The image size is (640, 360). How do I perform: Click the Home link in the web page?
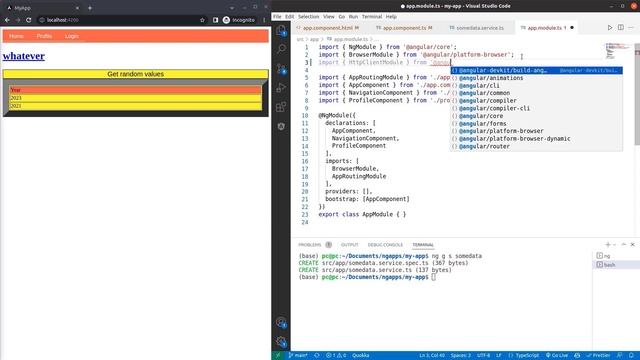click(16, 36)
